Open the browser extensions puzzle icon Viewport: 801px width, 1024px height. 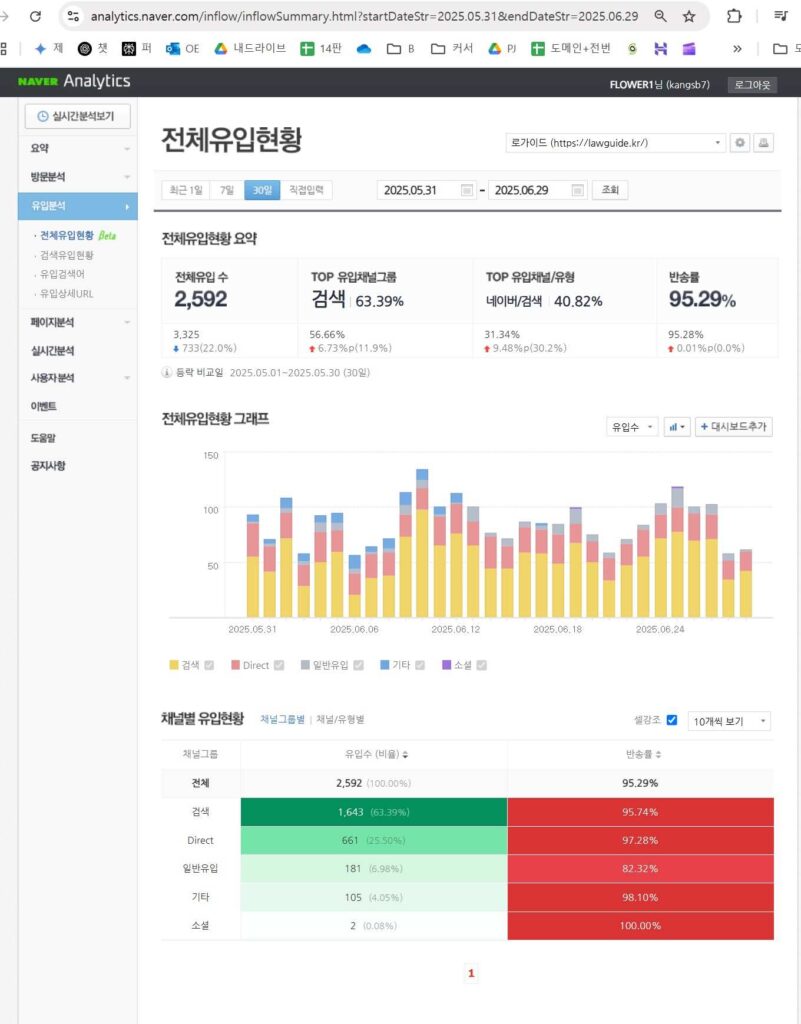point(734,16)
